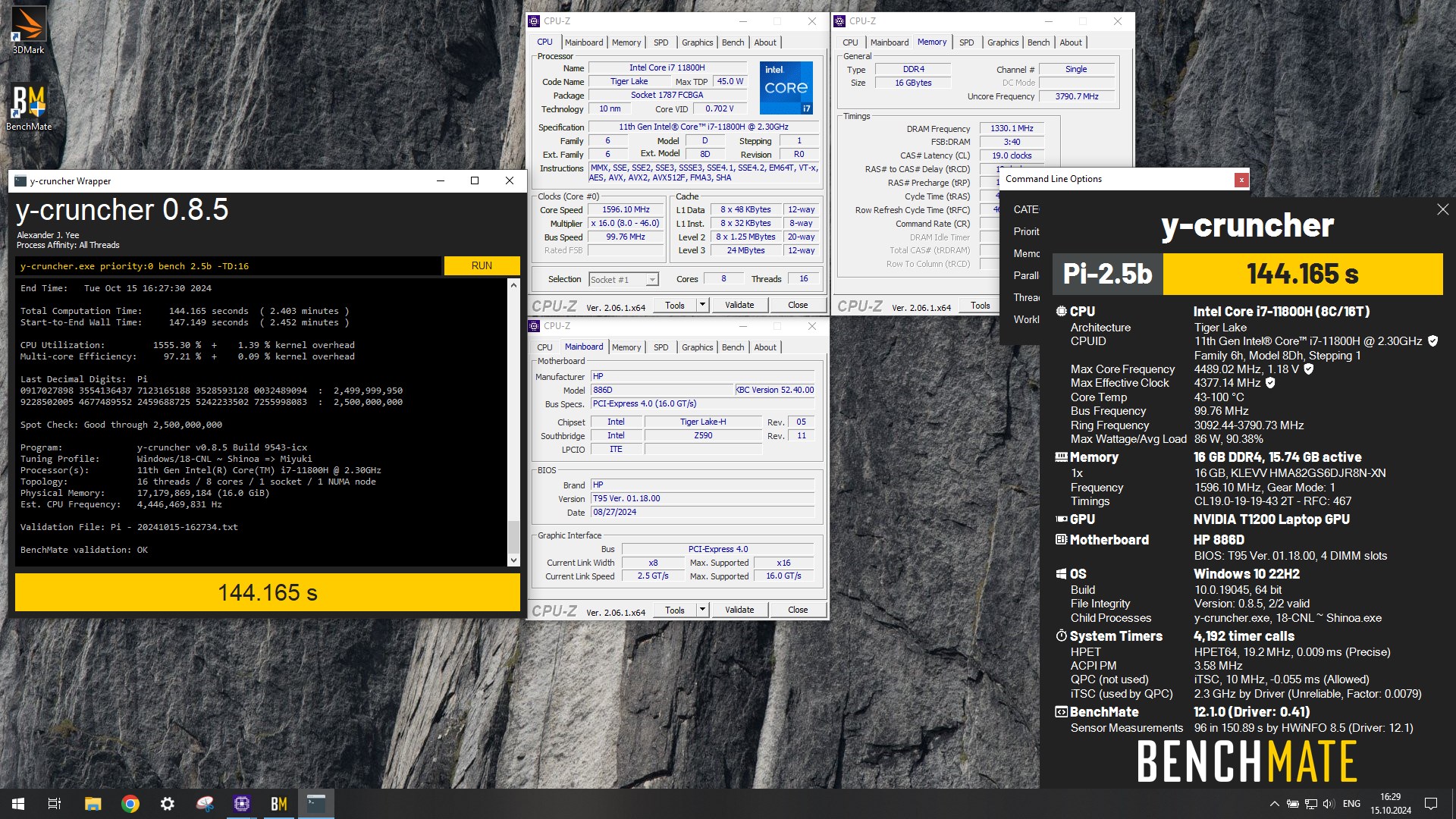Click the y-cruncher command line input field
The image size is (1456, 819).
click(228, 266)
